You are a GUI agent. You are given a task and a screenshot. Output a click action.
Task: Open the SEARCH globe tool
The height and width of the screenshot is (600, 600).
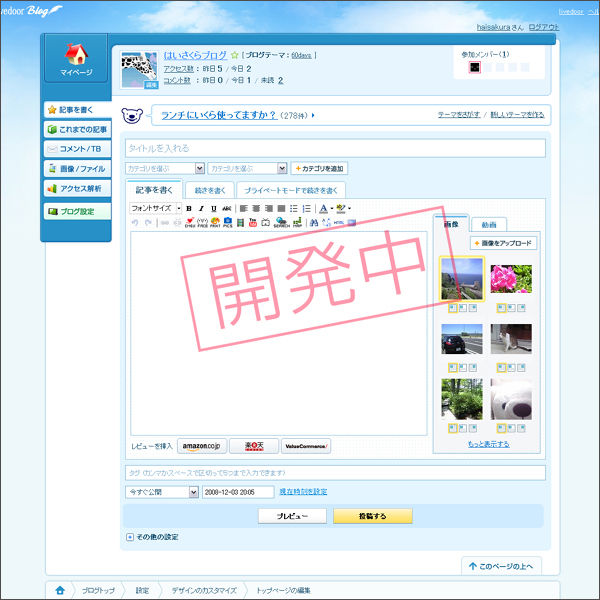point(282,222)
